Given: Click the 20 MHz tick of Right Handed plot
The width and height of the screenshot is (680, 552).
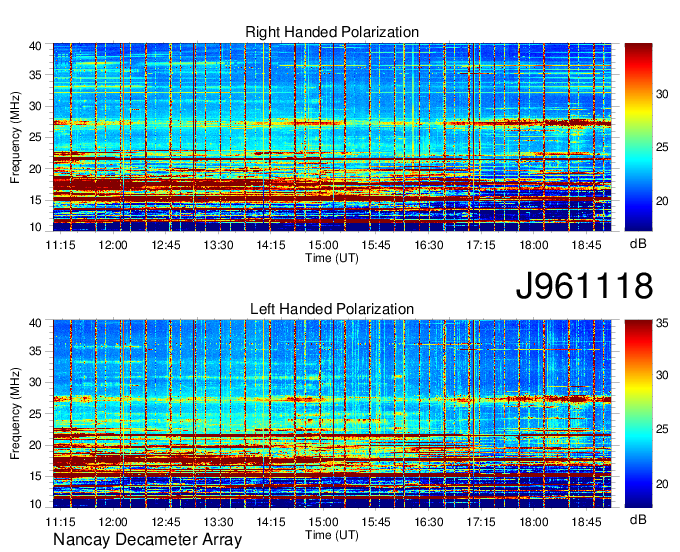Looking at the screenshot, I should point(35,169).
